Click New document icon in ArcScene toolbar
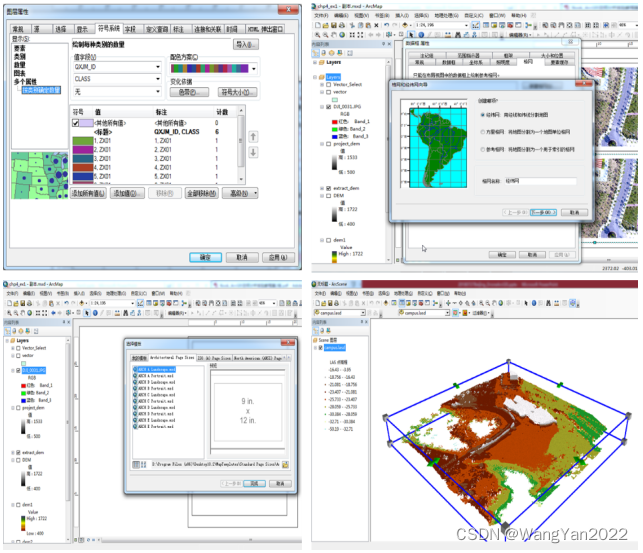 click(317, 303)
